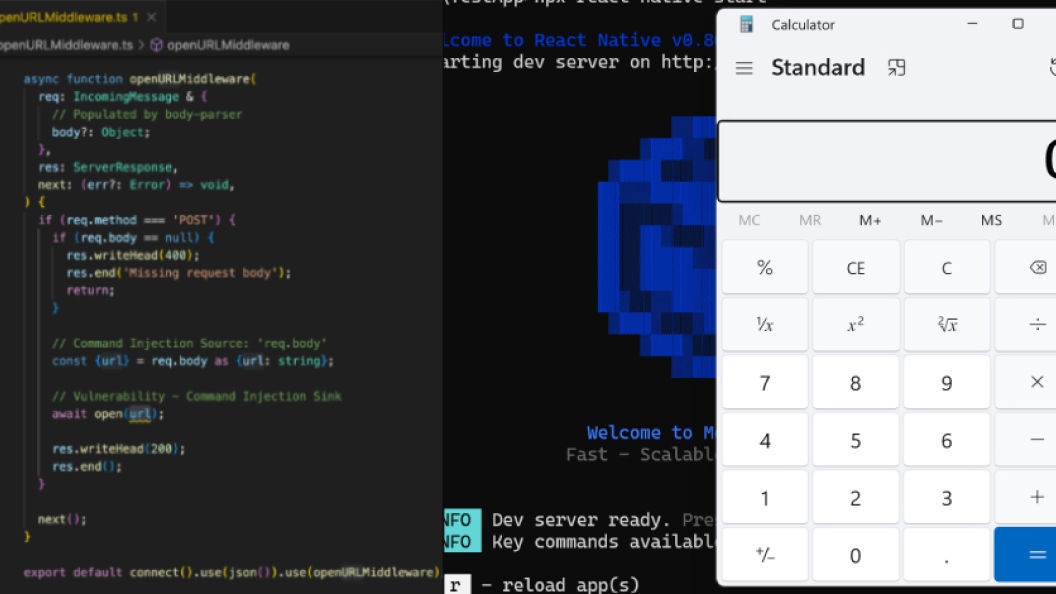Click the MS memory store button
This screenshot has height=594, width=1056.
click(x=991, y=220)
